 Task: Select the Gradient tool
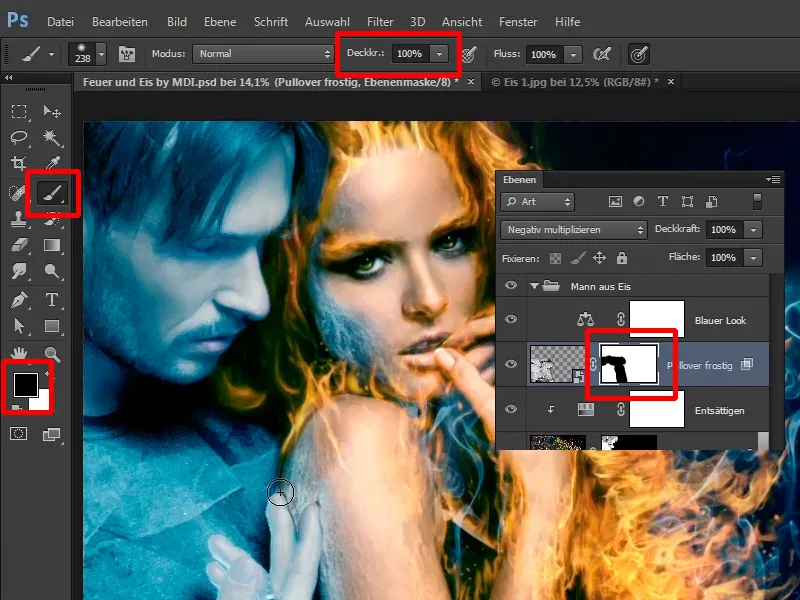click(x=52, y=245)
